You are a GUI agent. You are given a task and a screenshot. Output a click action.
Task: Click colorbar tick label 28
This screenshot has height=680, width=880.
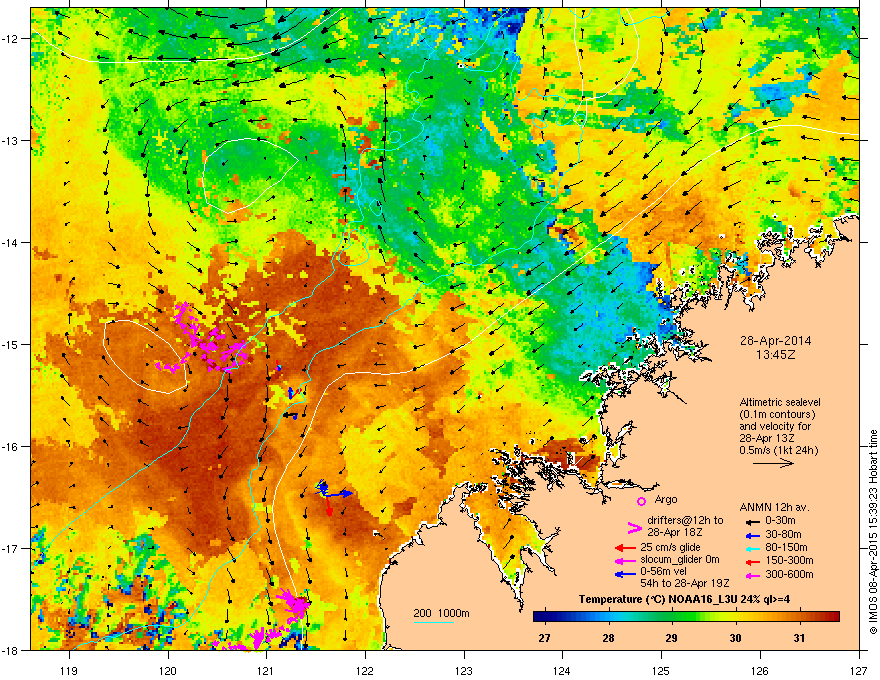coord(608,638)
